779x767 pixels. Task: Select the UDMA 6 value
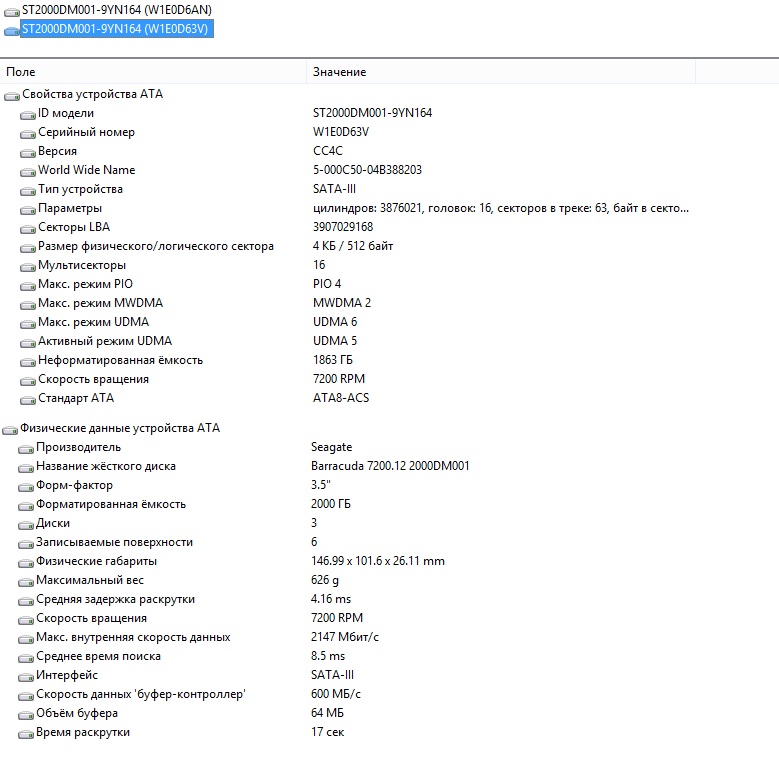(335, 322)
